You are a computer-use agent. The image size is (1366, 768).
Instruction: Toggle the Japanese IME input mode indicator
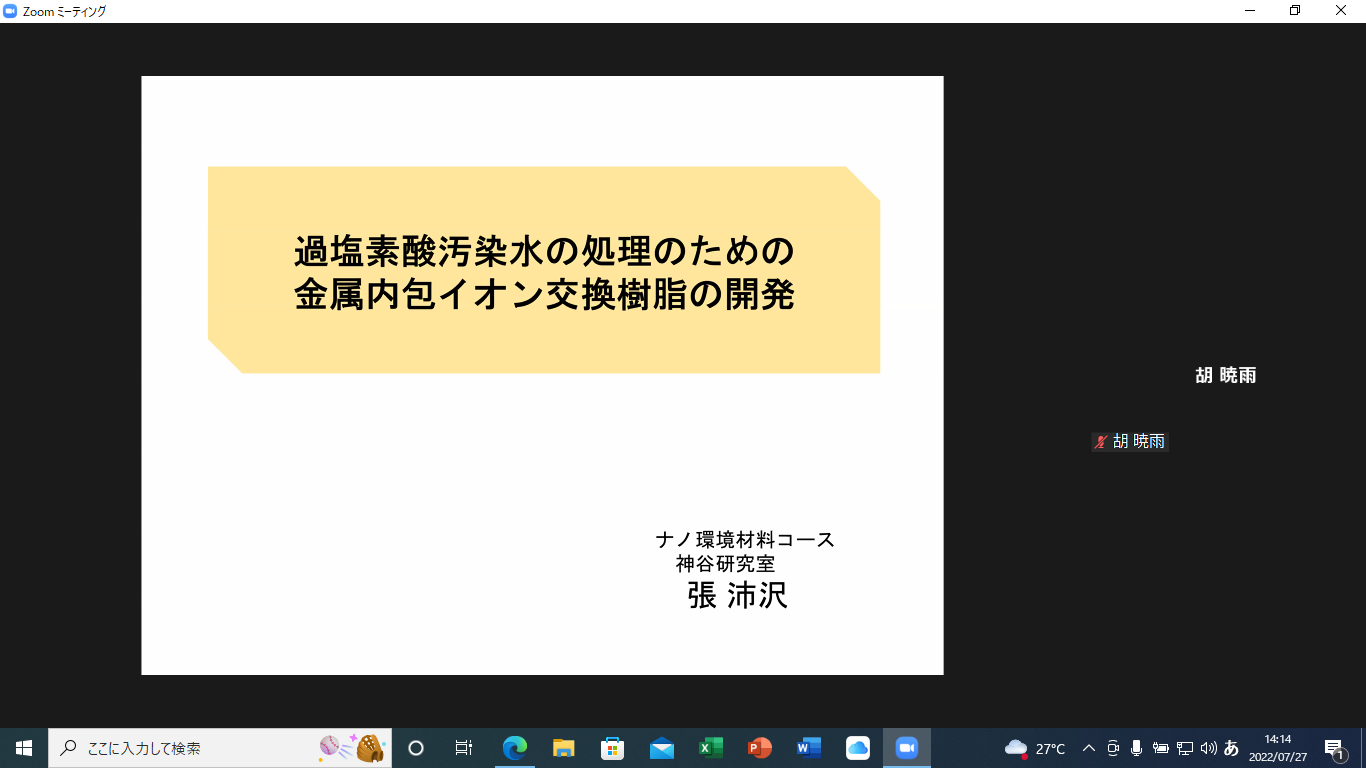[1231, 748]
